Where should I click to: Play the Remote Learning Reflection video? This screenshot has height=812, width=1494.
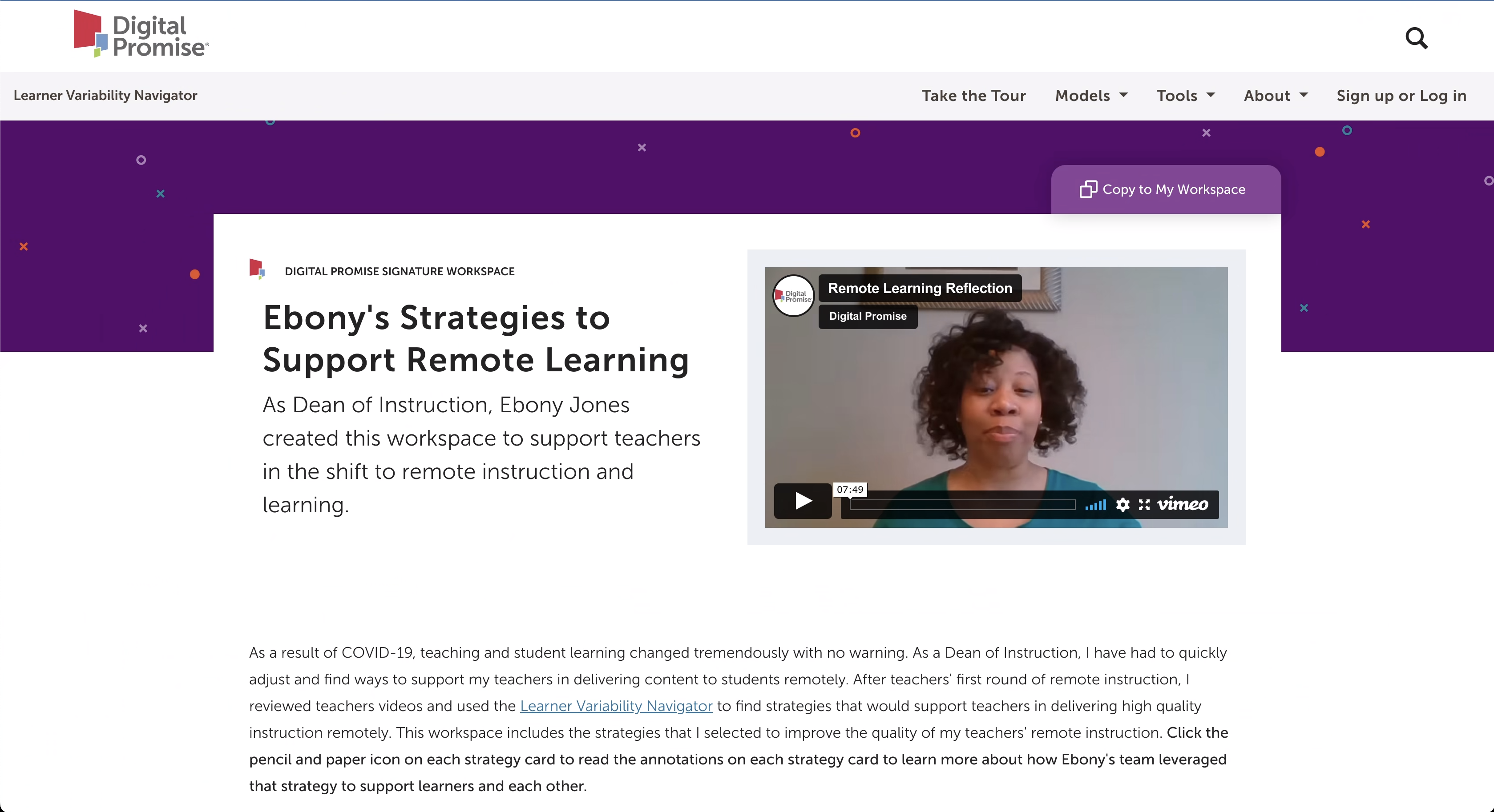point(803,501)
